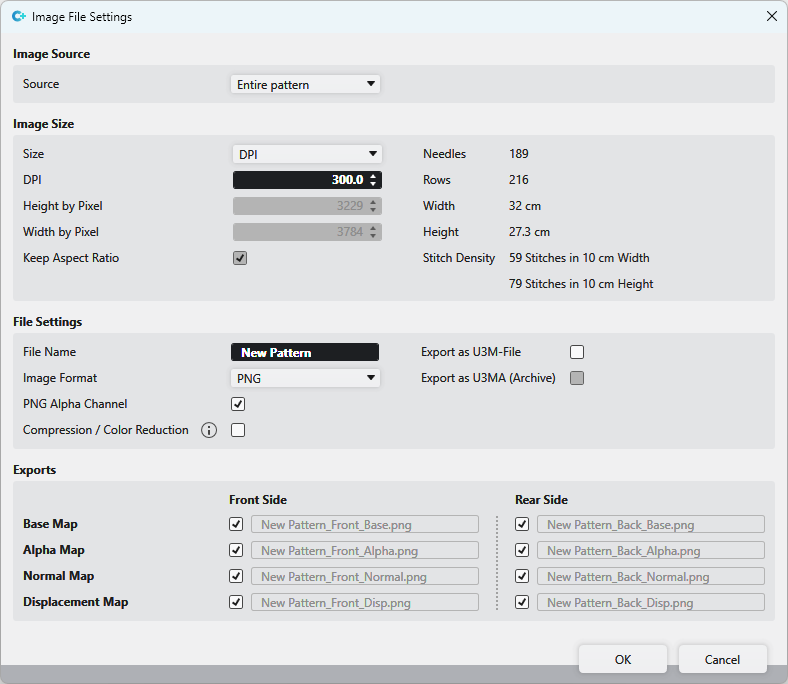
Task: Click the Cancel button
Action: (x=722, y=660)
